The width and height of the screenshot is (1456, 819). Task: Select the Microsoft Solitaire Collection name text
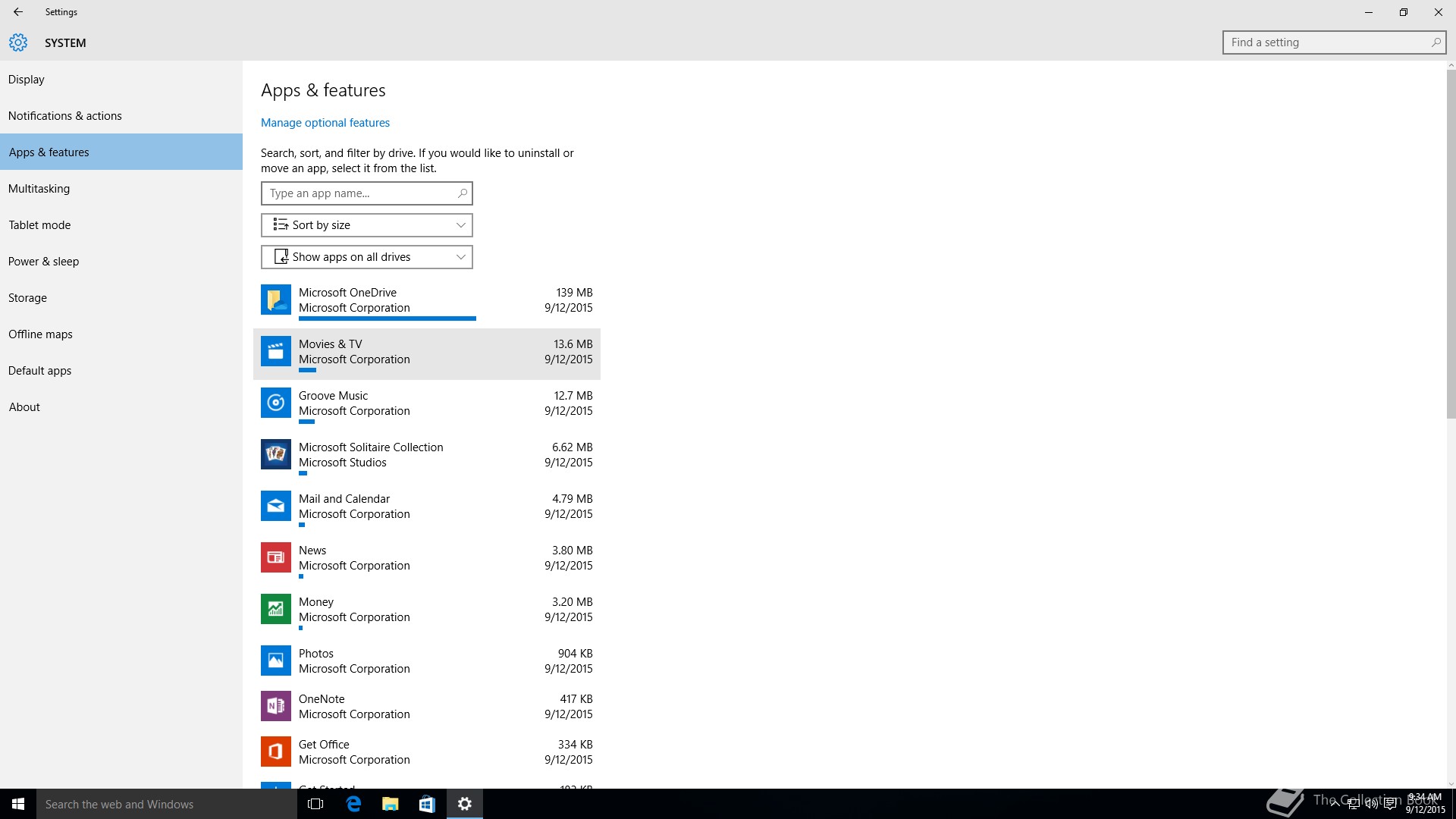coord(371,447)
